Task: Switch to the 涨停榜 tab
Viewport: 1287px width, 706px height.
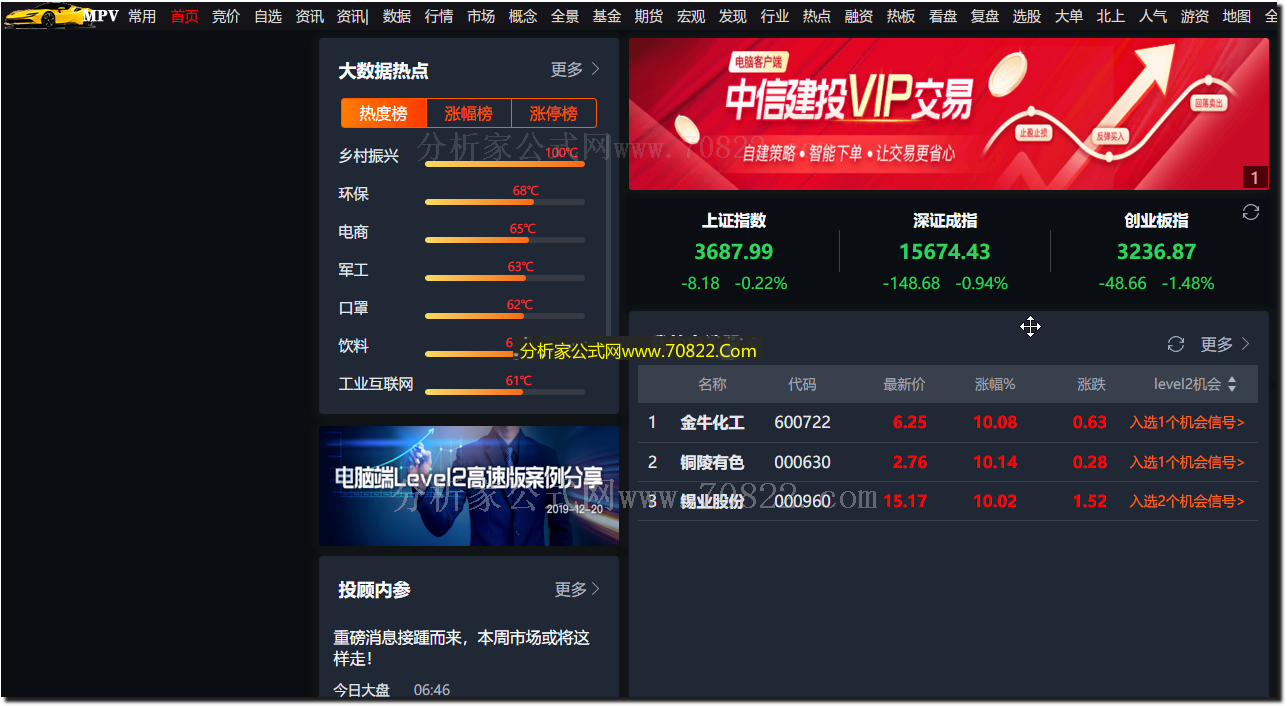Action: coord(554,113)
